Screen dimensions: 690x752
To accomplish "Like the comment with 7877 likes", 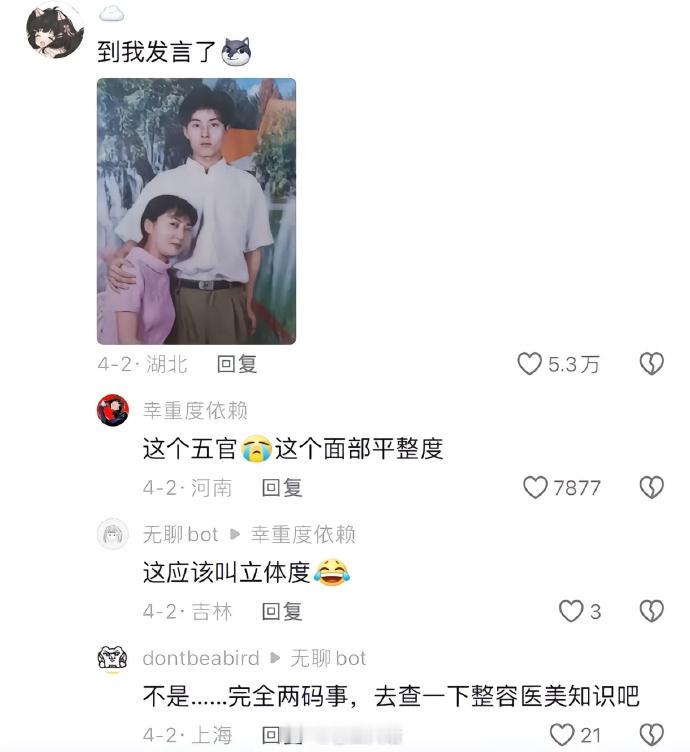I will coord(535,488).
